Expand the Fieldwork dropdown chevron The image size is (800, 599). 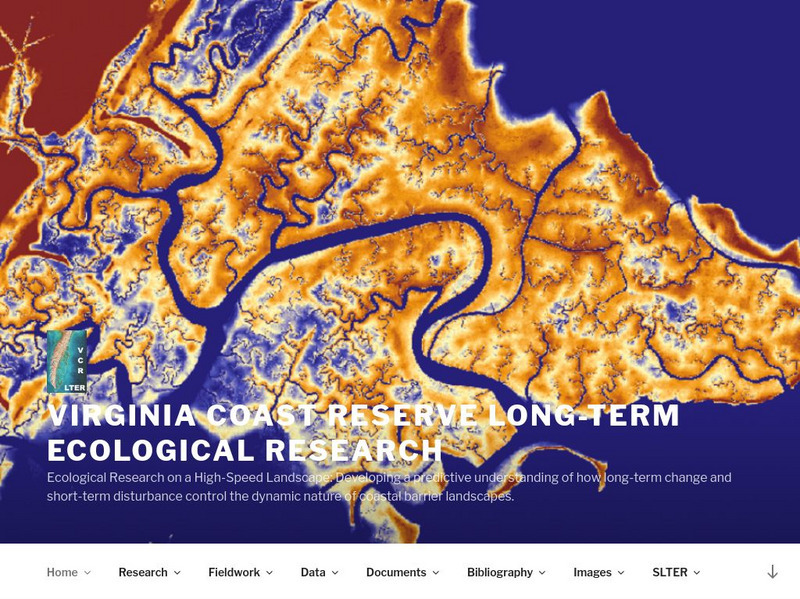click(x=268, y=573)
